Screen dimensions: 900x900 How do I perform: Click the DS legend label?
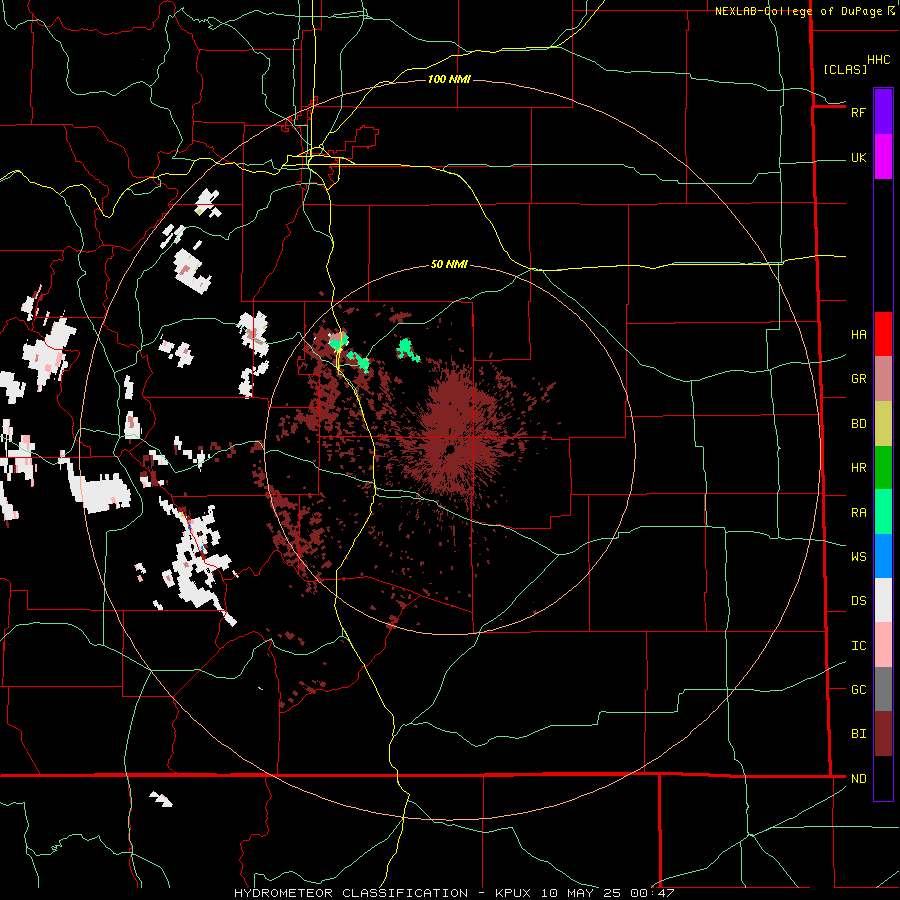[x=858, y=601]
